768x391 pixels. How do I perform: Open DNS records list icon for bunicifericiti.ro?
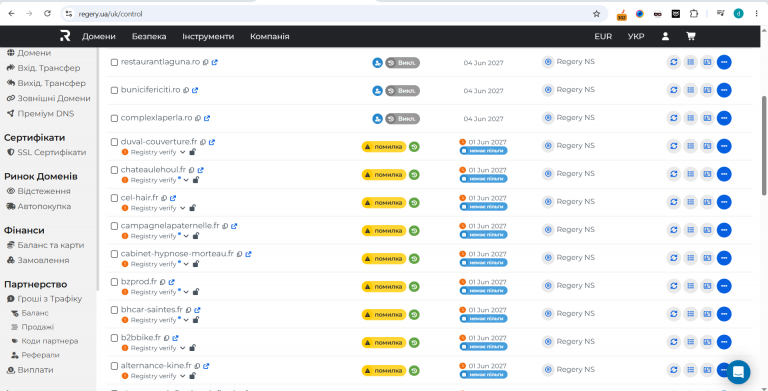690,90
